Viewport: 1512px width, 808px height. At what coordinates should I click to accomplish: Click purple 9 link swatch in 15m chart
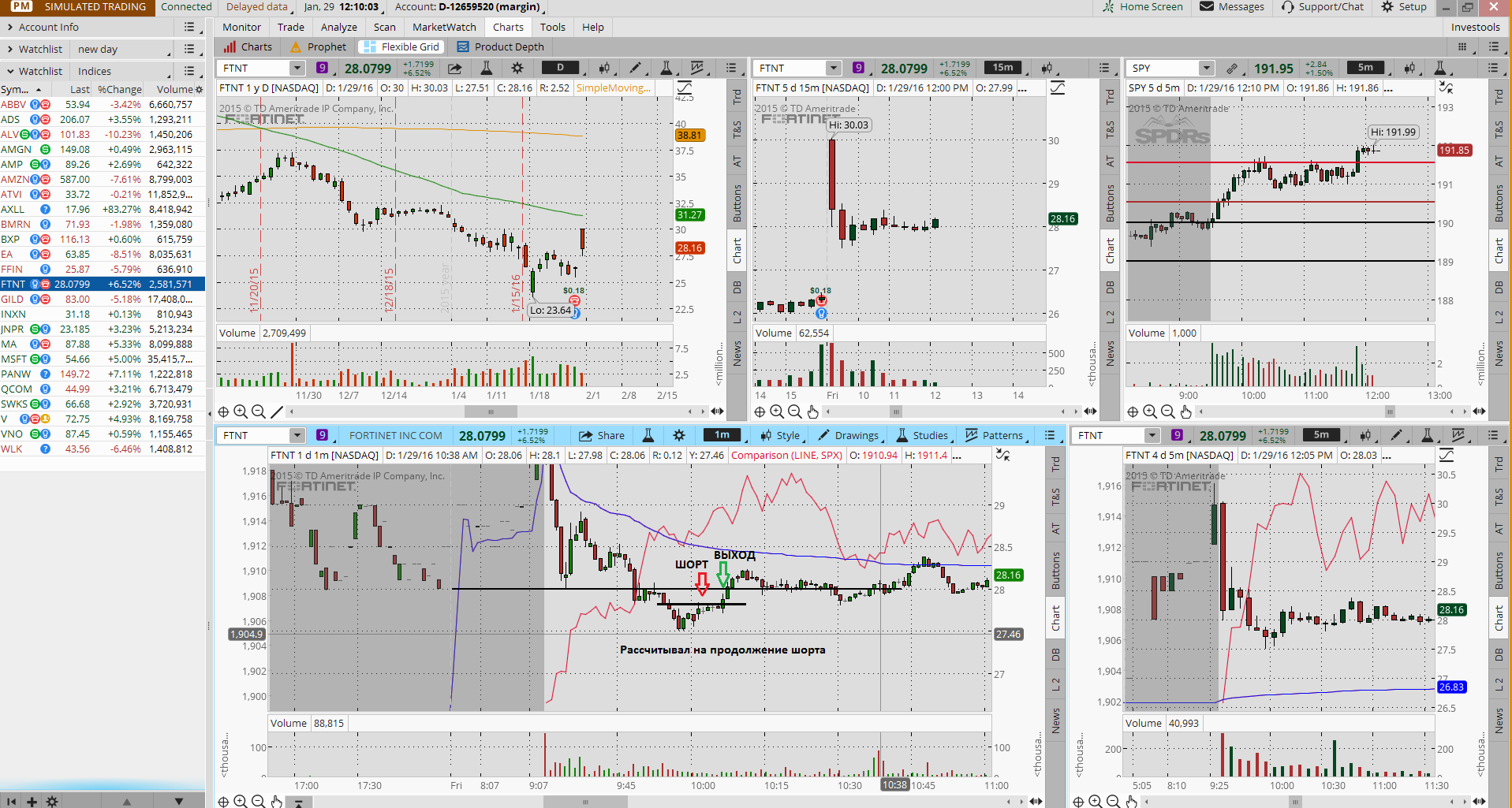click(x=858, y=68)
